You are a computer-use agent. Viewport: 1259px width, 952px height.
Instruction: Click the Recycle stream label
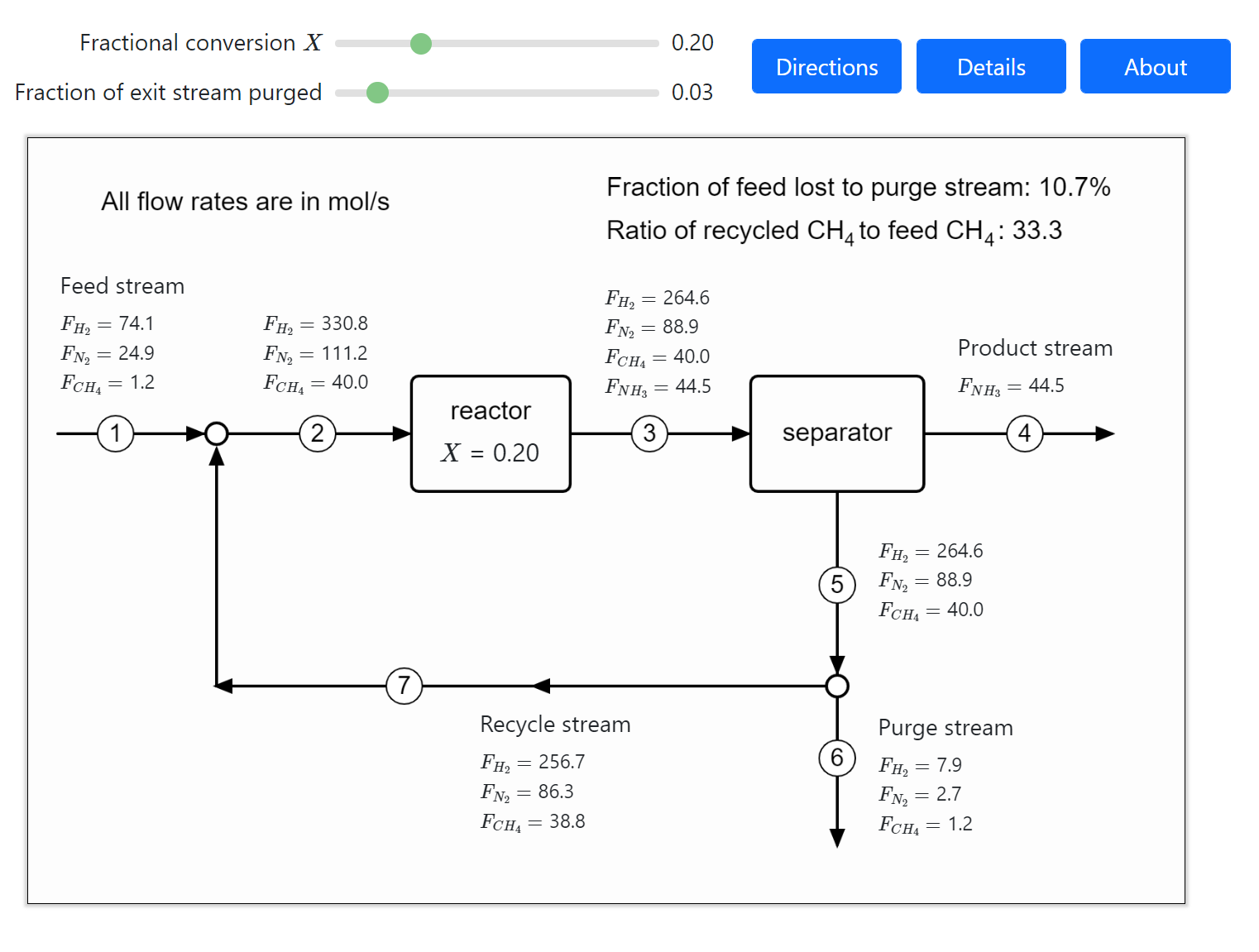[555, 725]
